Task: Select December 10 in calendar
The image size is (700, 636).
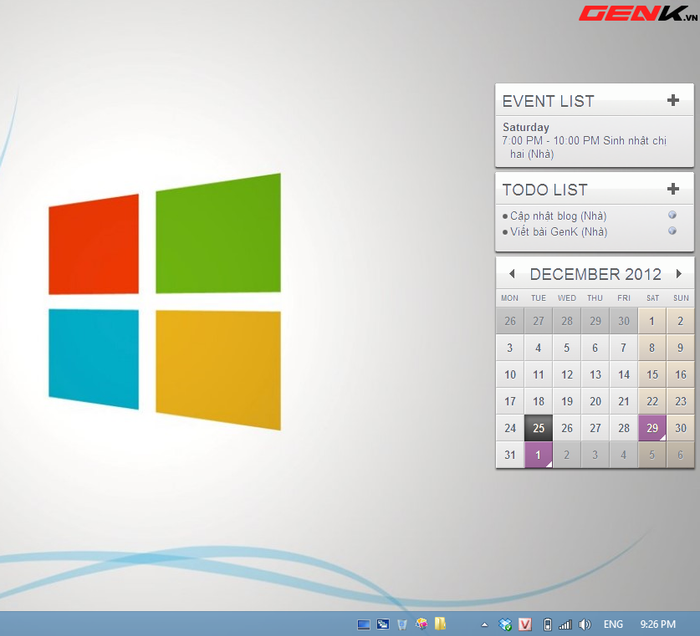Action: [x=510, y=374]
